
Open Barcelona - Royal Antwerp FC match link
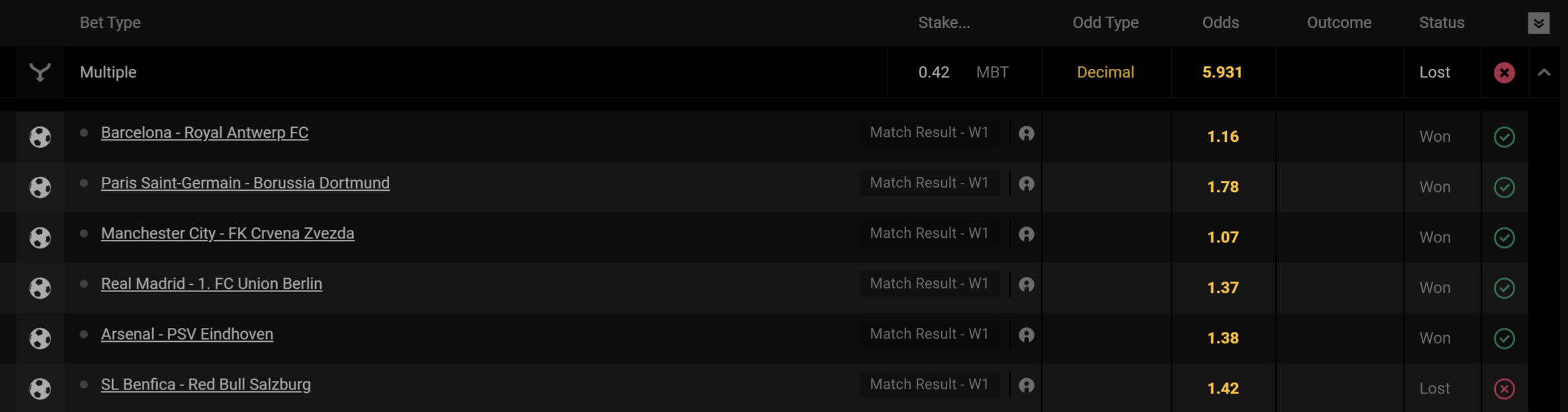coord(205,132)
